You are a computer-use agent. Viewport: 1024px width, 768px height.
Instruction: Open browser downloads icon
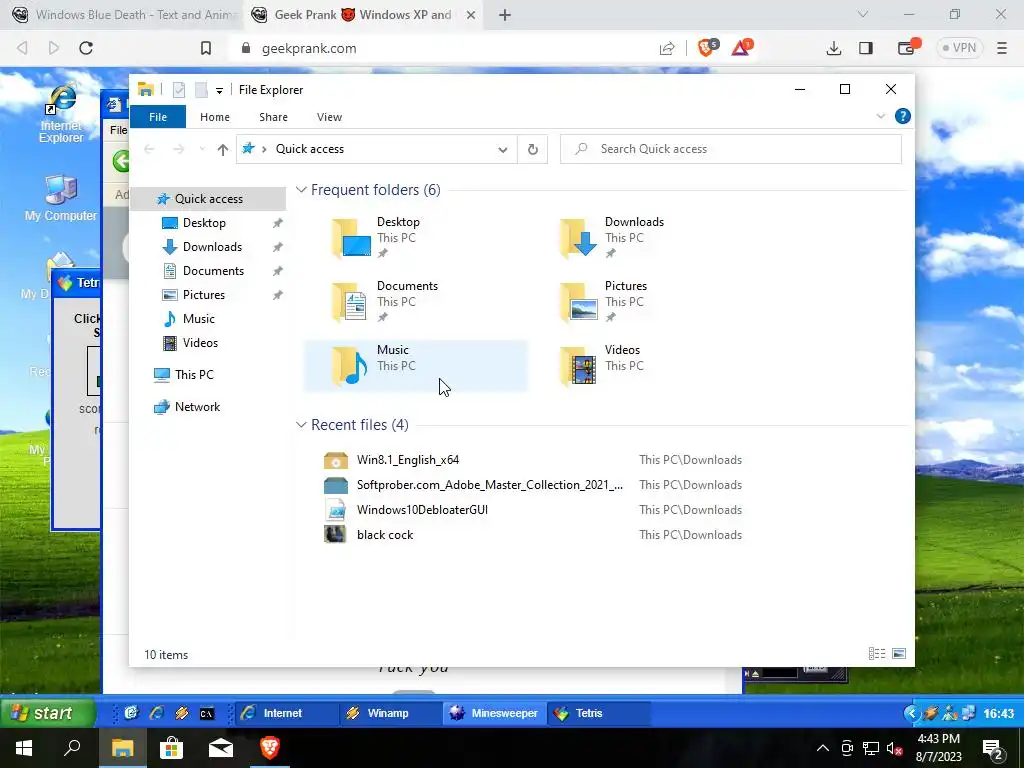[834, 48]
